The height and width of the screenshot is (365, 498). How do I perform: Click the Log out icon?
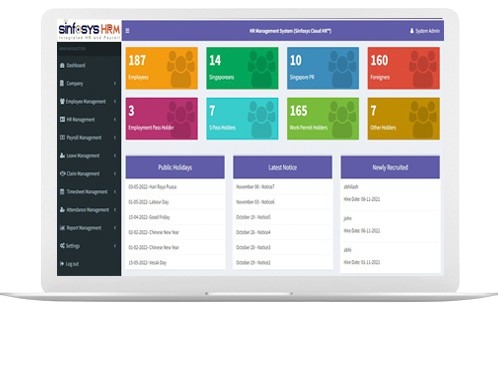click(62, 264)
